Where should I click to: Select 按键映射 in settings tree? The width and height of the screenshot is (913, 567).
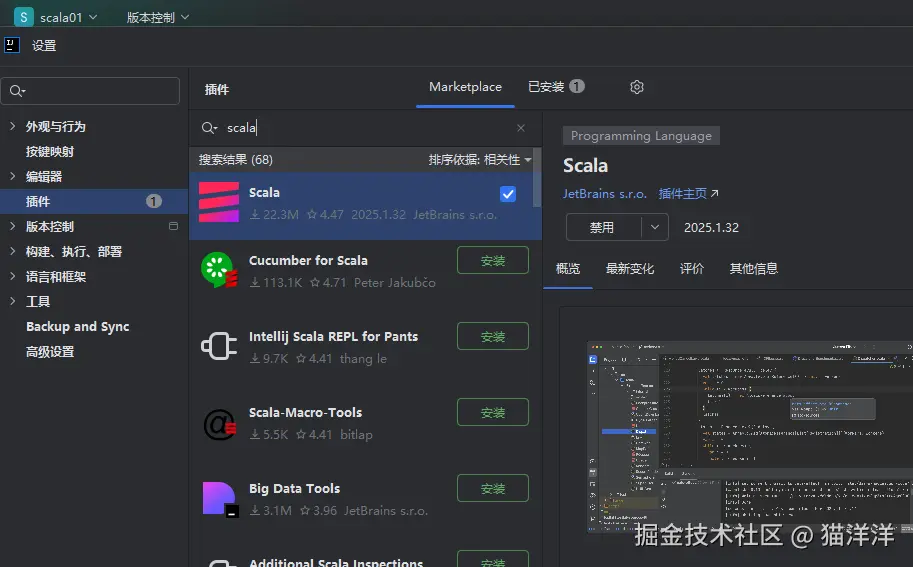click(x=49, y=151)
